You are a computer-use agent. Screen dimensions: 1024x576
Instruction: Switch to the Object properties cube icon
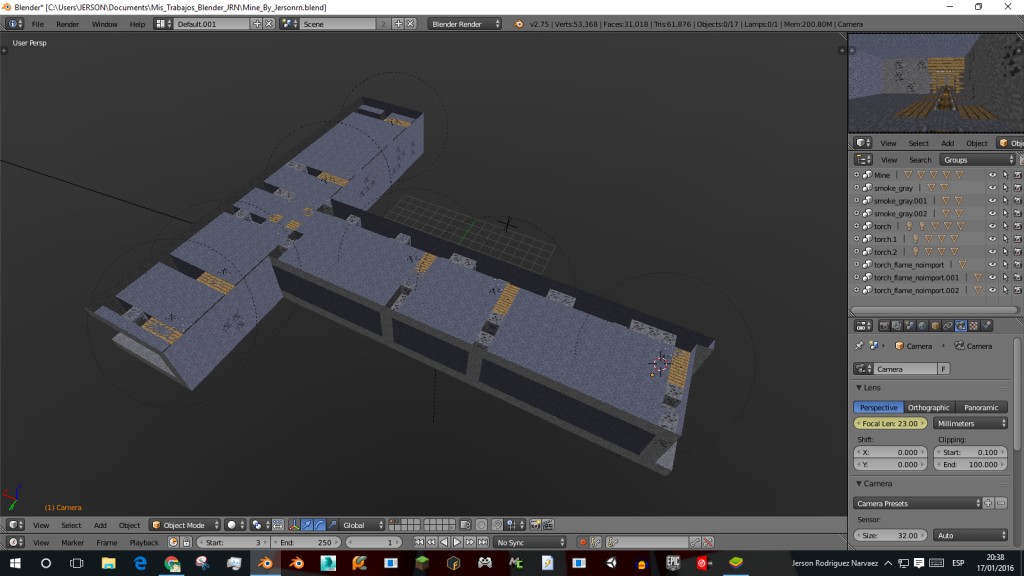coord(934,325)
